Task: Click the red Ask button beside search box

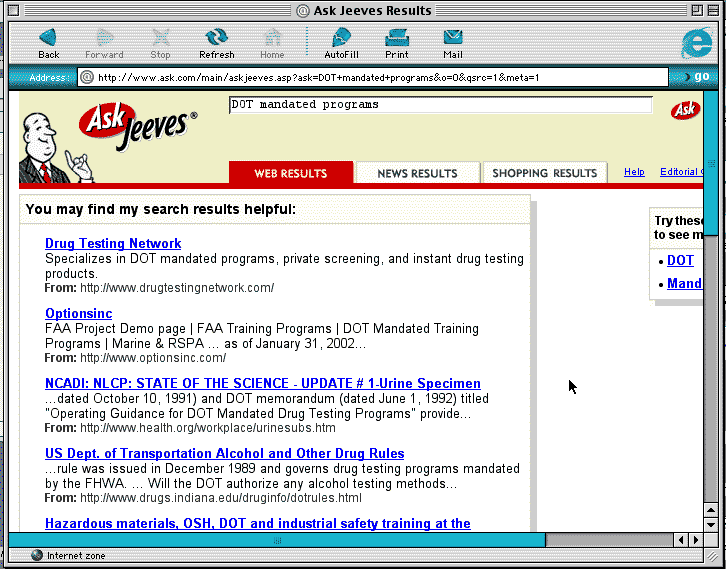Action: (x=685, y=110)
